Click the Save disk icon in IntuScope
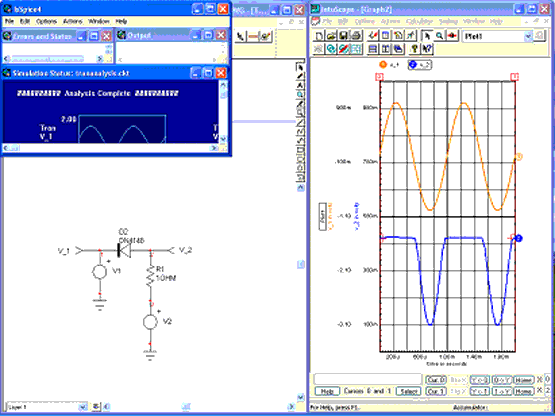Viewport: 555px width, 416px height. pos(343,36)
